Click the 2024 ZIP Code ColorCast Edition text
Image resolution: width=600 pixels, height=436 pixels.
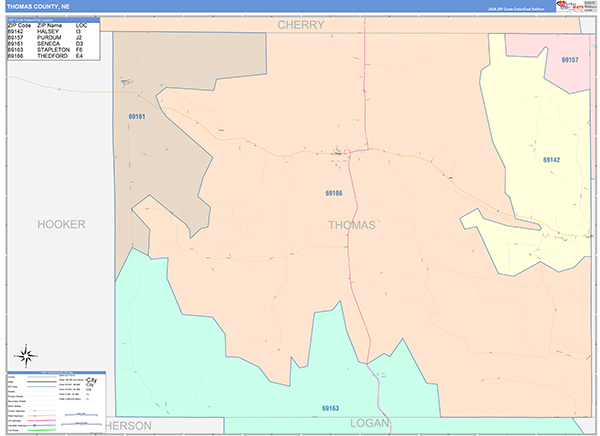click(x=516, y=9)
